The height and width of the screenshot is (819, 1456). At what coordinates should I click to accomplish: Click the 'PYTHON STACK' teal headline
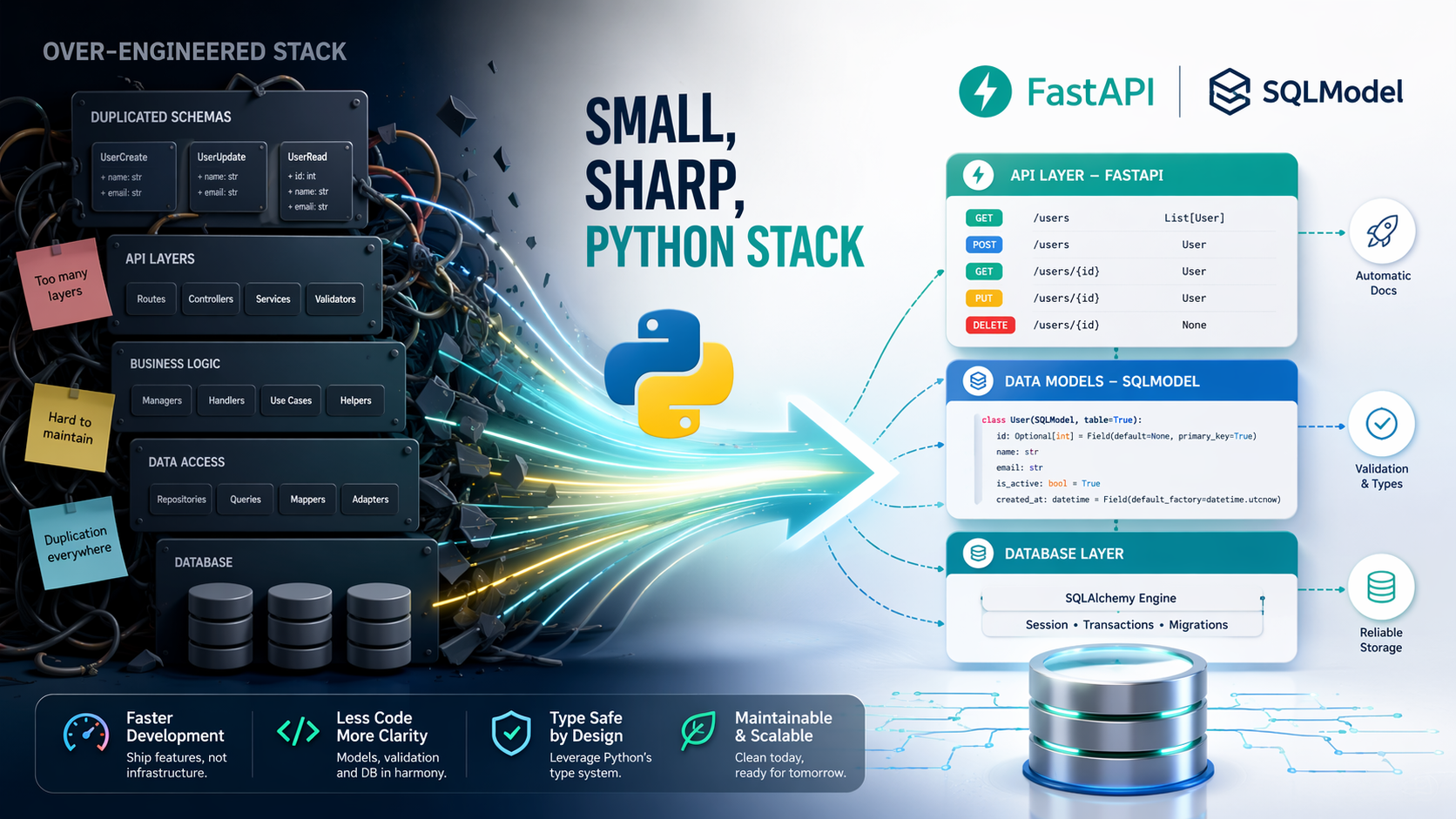pos(725,247)
